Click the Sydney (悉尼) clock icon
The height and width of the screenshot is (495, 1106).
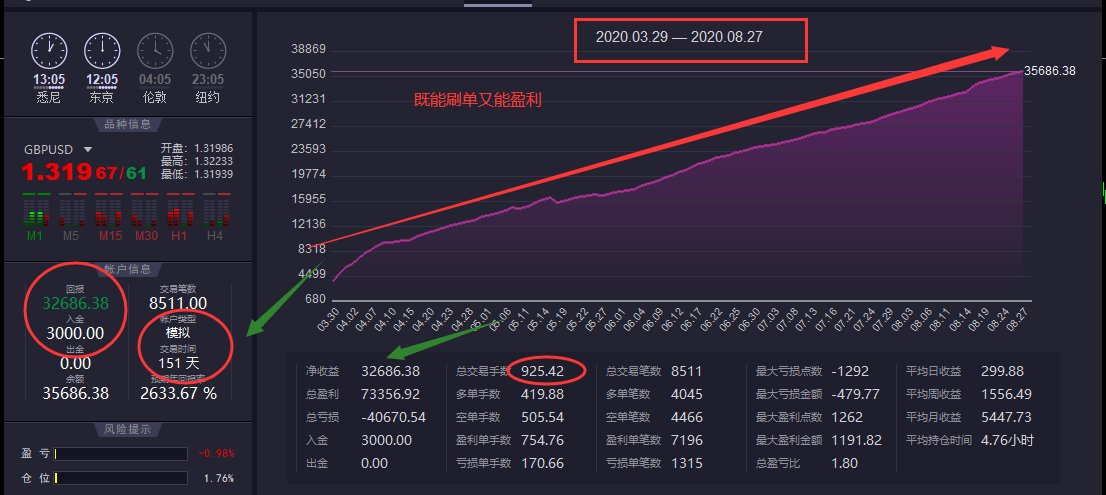[48, 50]
